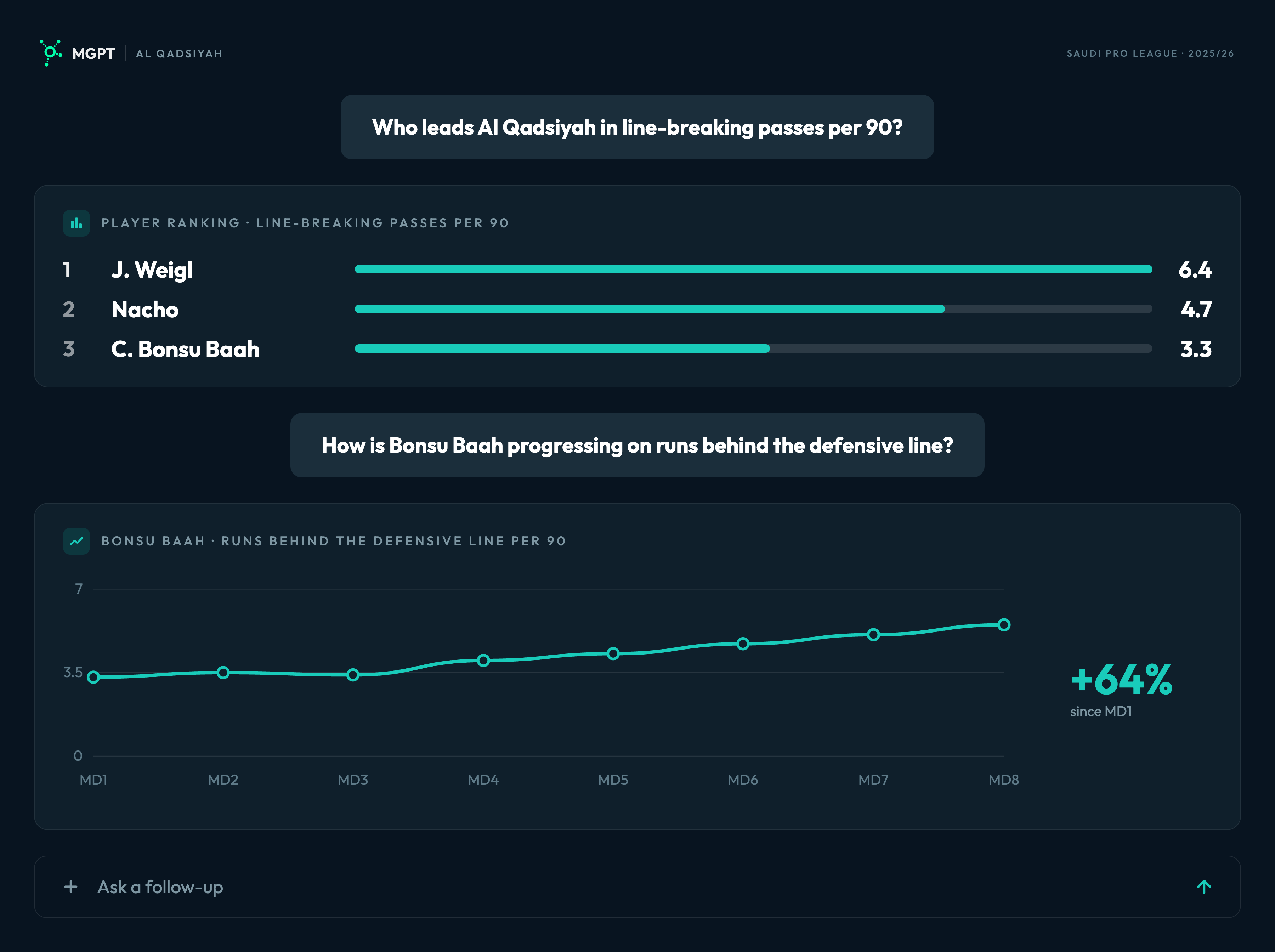The image size is (1275, 952).
Task: Click the MD1 data point on chart
Action: pyautogui.click(x=93, y=677)
